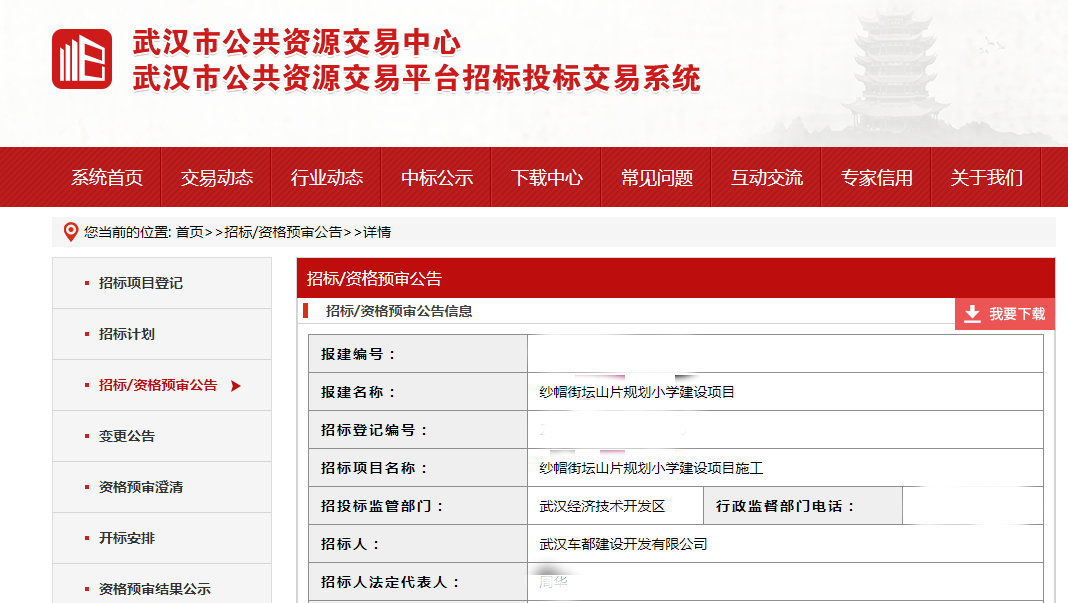Click the 首页 breadcrumb link
The height and width of the screenshot is (603, 1068).
point(189,232)
